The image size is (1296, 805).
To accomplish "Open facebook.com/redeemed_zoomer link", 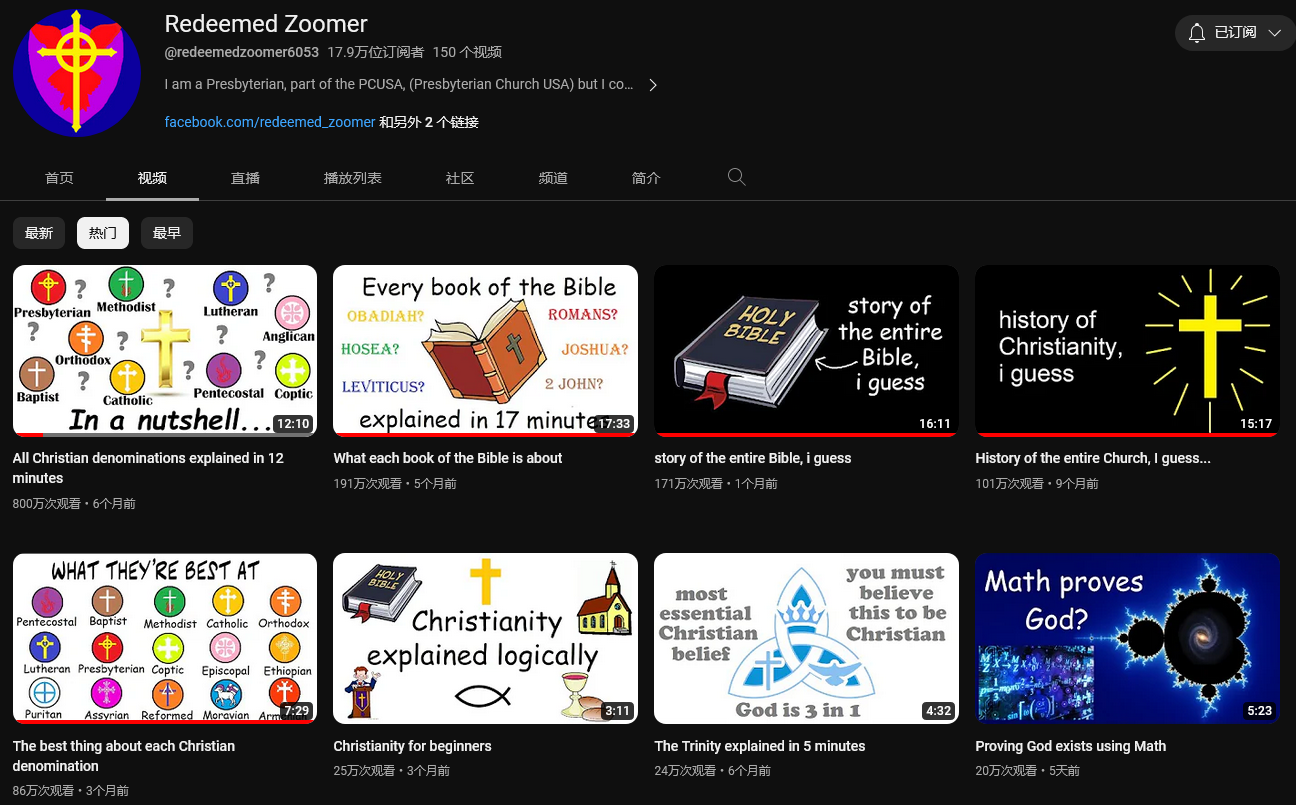I will pos(270,122).
